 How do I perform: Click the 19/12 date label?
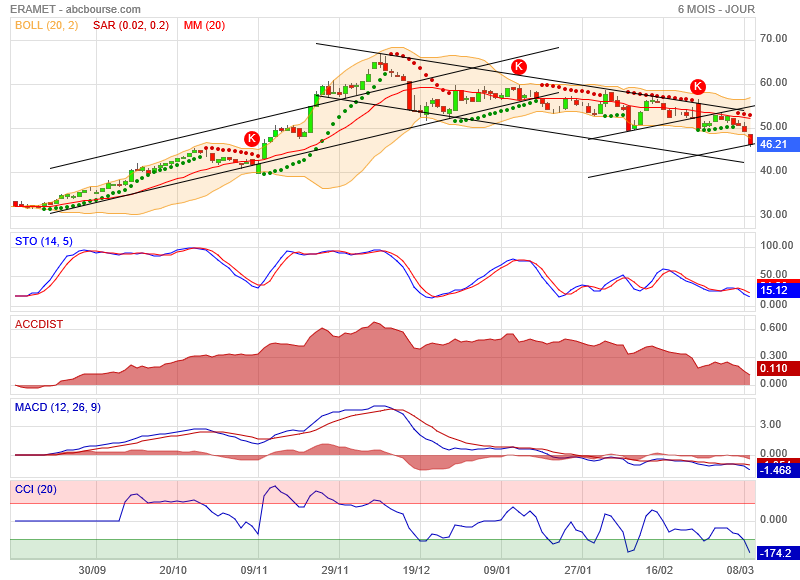[416, 570]
